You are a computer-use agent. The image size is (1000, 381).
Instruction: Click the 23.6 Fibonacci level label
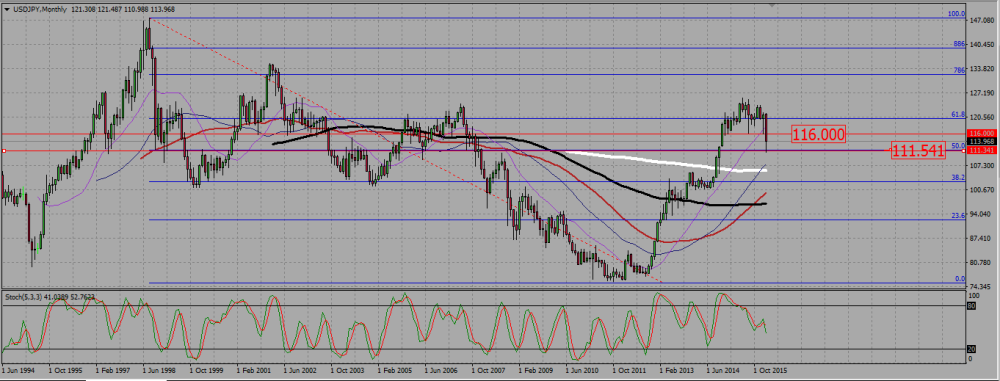tap(957, 216)
